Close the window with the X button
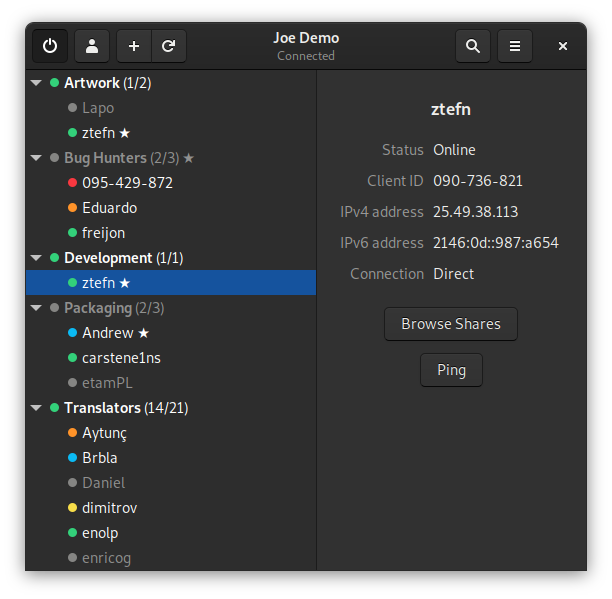This screenshot has width=612, height=599. pos(563,46)
